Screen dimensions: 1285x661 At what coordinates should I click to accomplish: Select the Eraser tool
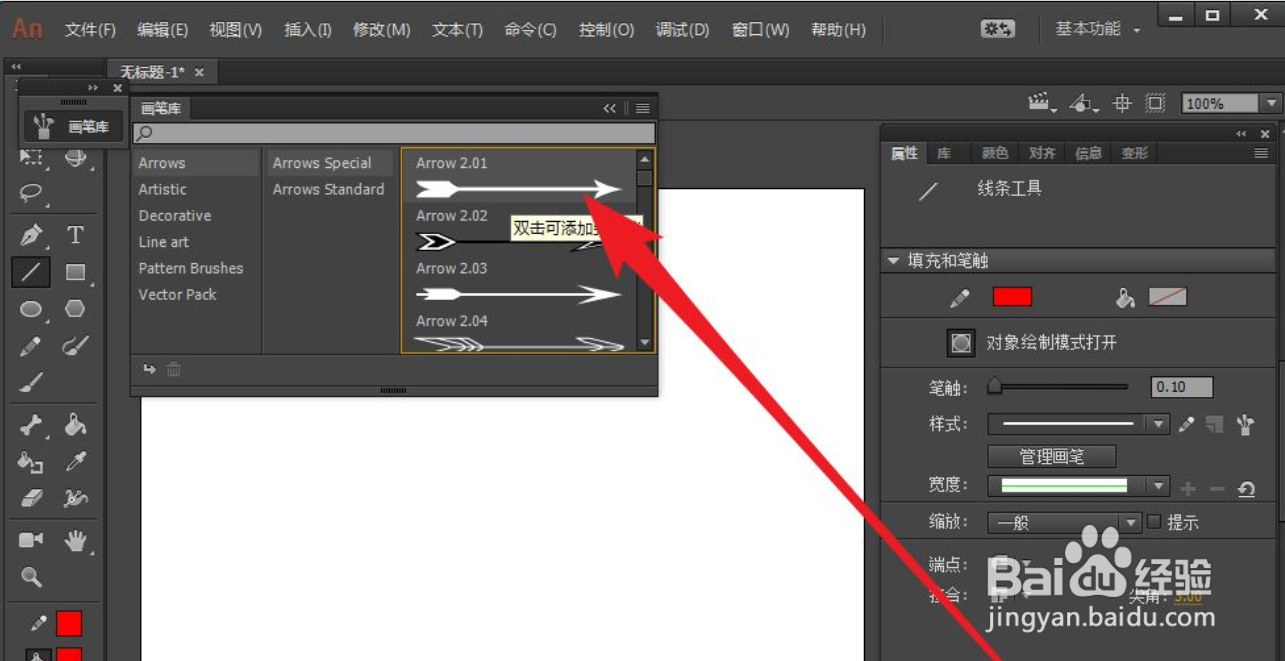point(31,498)
